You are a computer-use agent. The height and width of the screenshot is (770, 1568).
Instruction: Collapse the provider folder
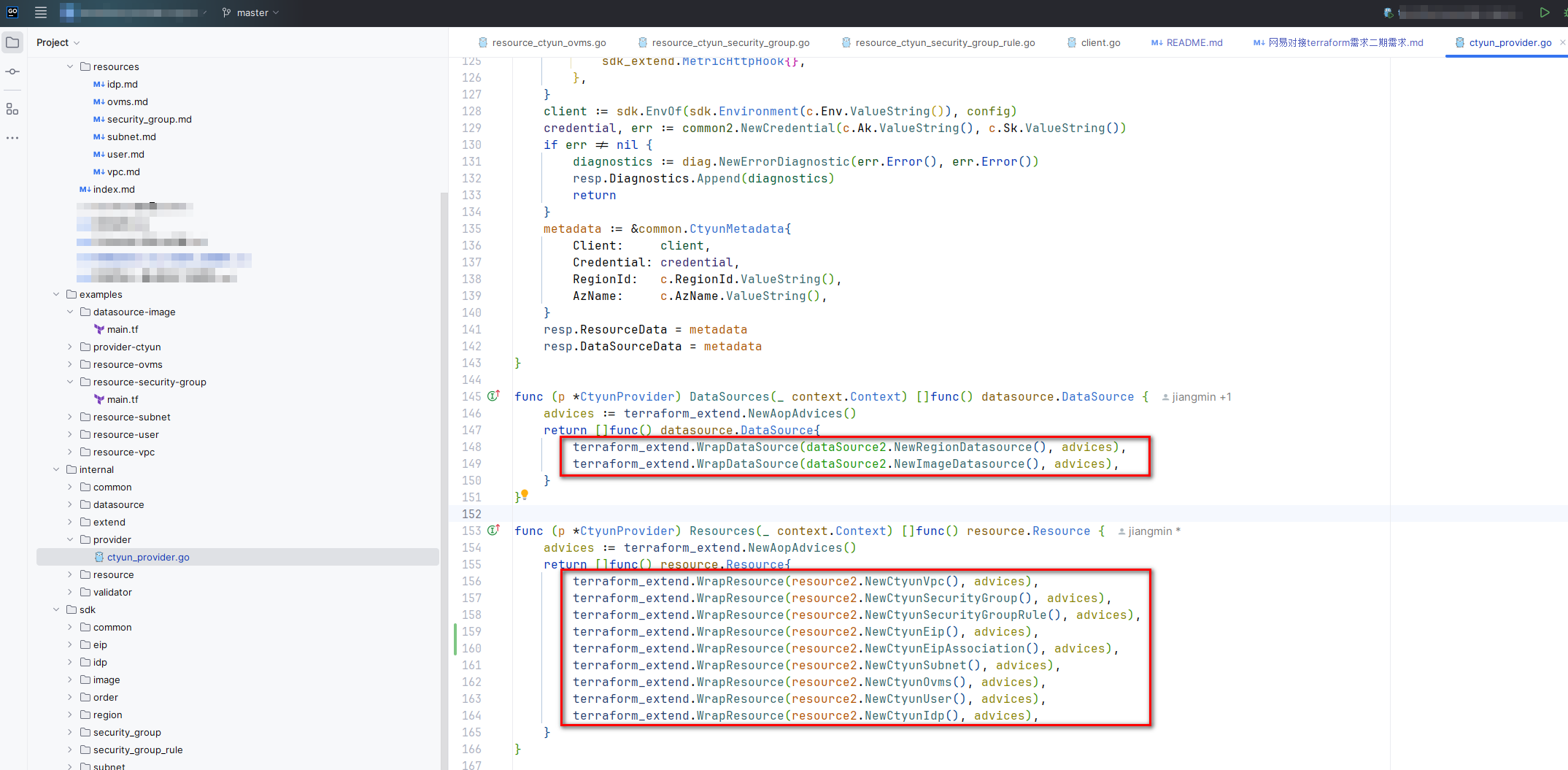(70, 539)
